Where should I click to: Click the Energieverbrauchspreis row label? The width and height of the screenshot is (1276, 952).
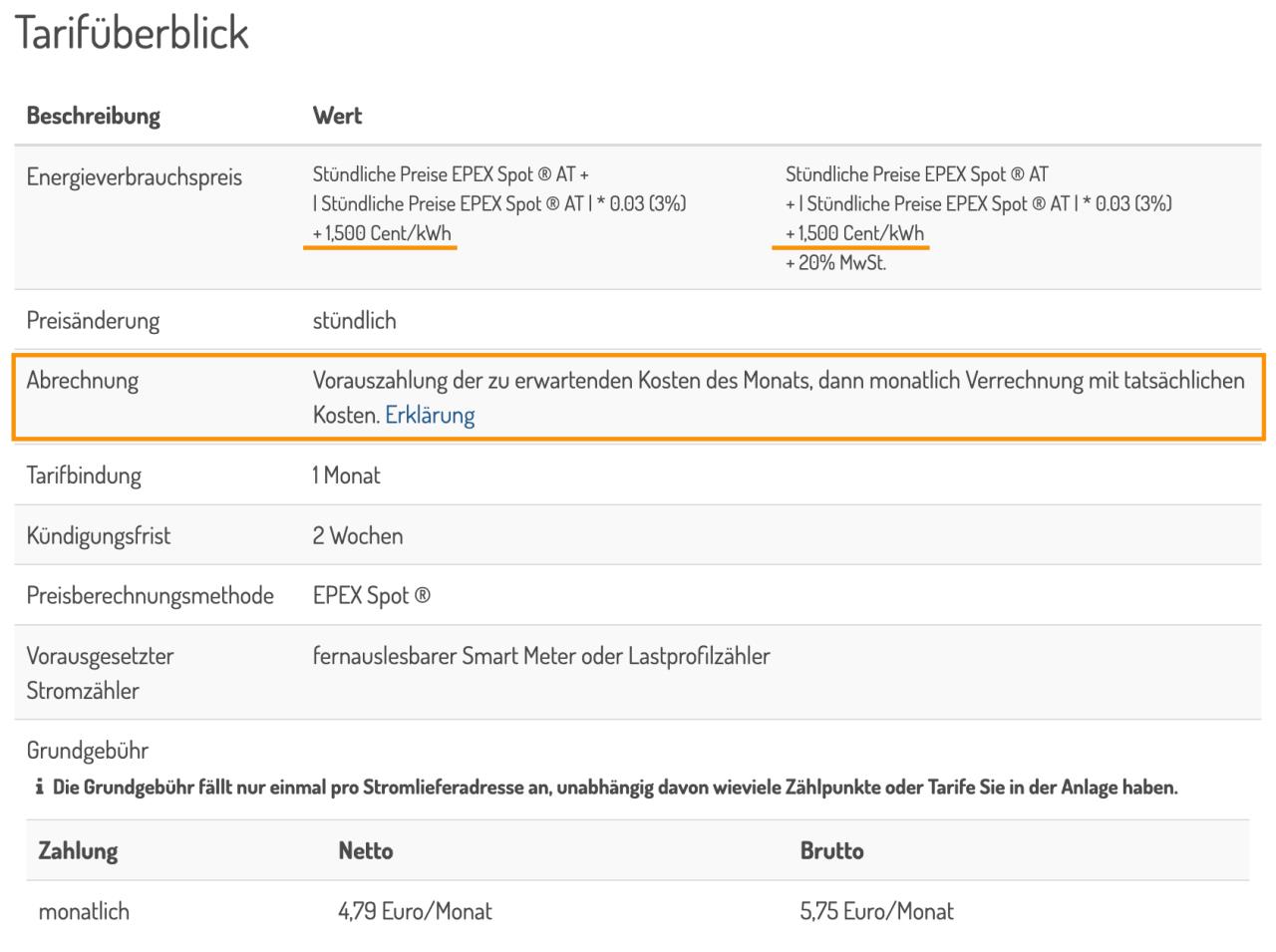click(134, 177)
